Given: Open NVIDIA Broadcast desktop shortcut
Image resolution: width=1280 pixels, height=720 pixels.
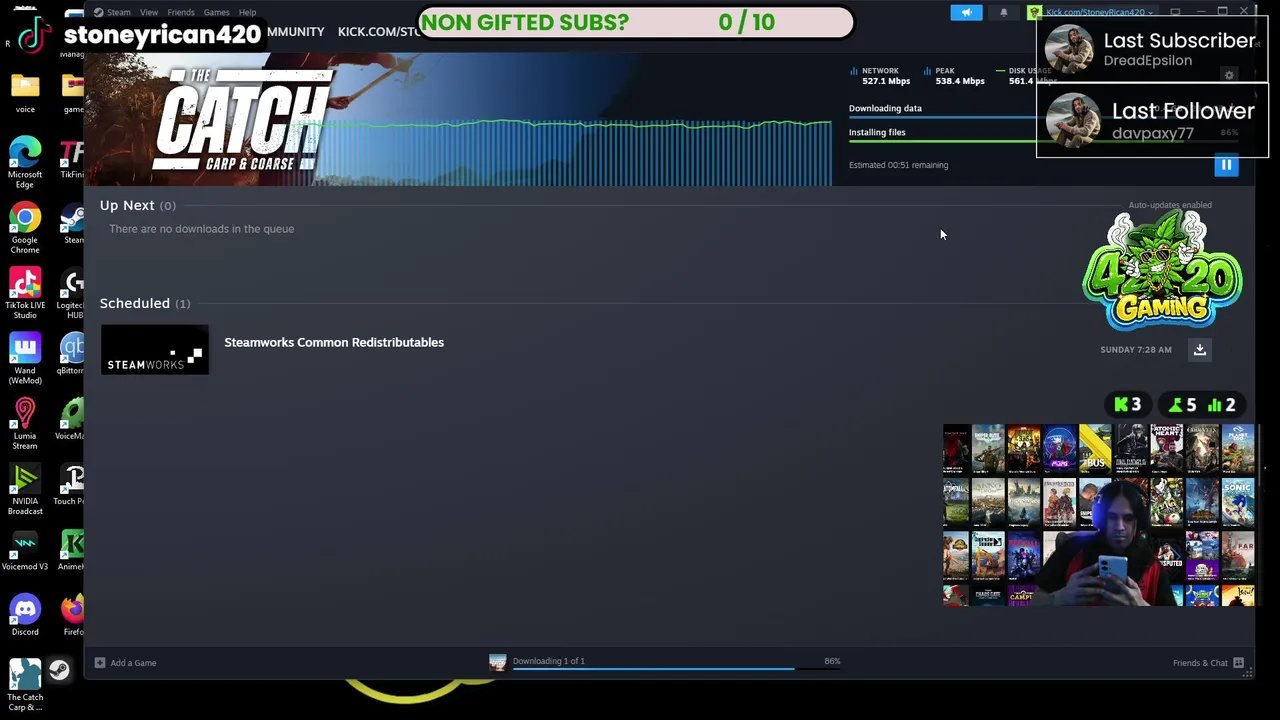Looking at the screenshot, I should pos(25,490).
